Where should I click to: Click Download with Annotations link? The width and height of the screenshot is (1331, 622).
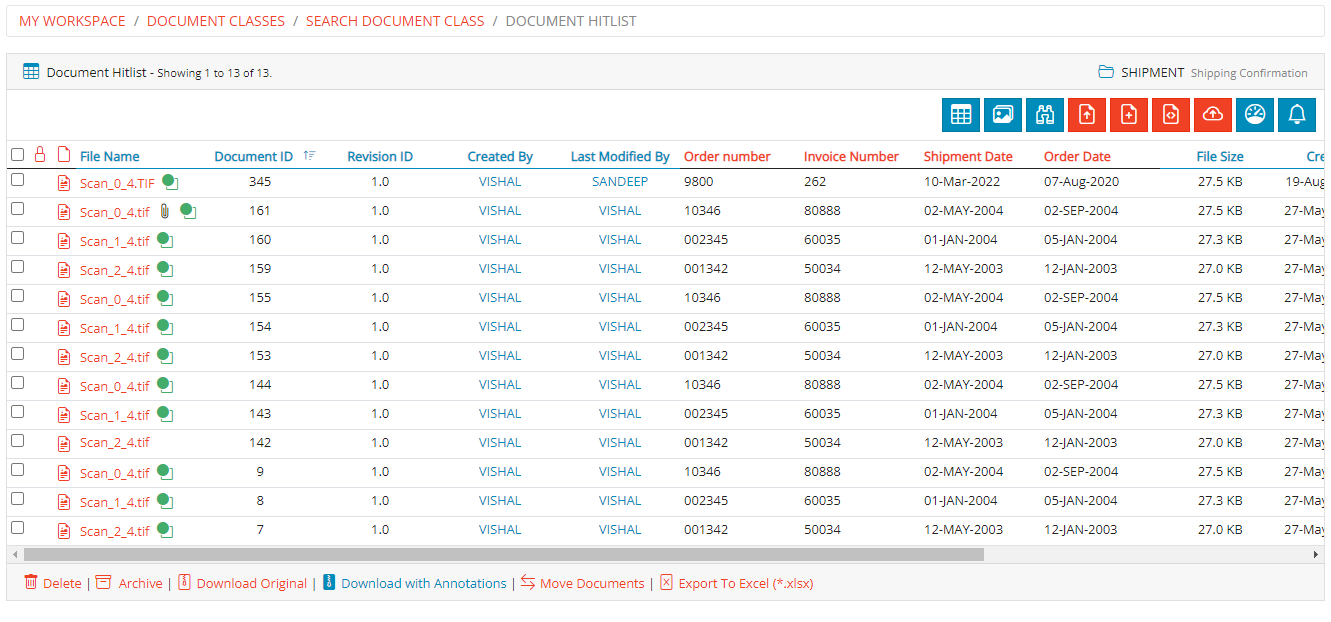(423, 584)
